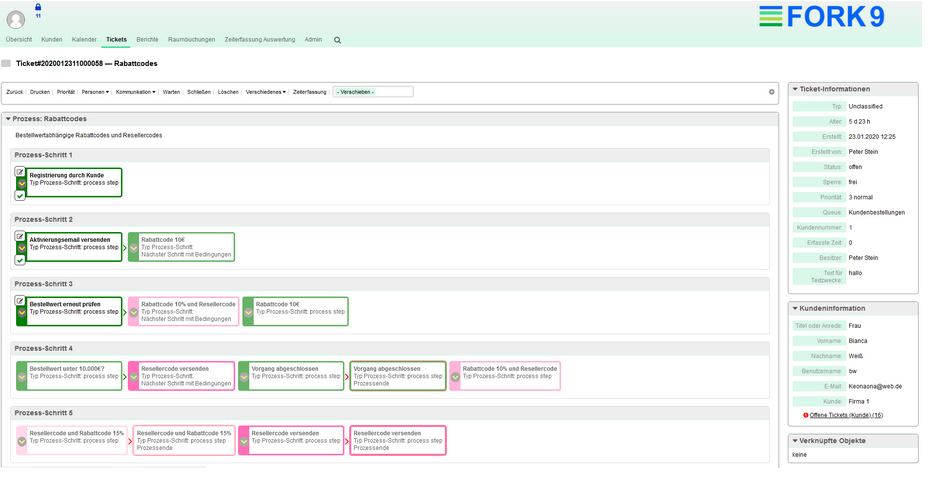Click edit icon for Registrierung durch Kunde
Viewport: 932px width, 479px height.
tap(20, 172)
